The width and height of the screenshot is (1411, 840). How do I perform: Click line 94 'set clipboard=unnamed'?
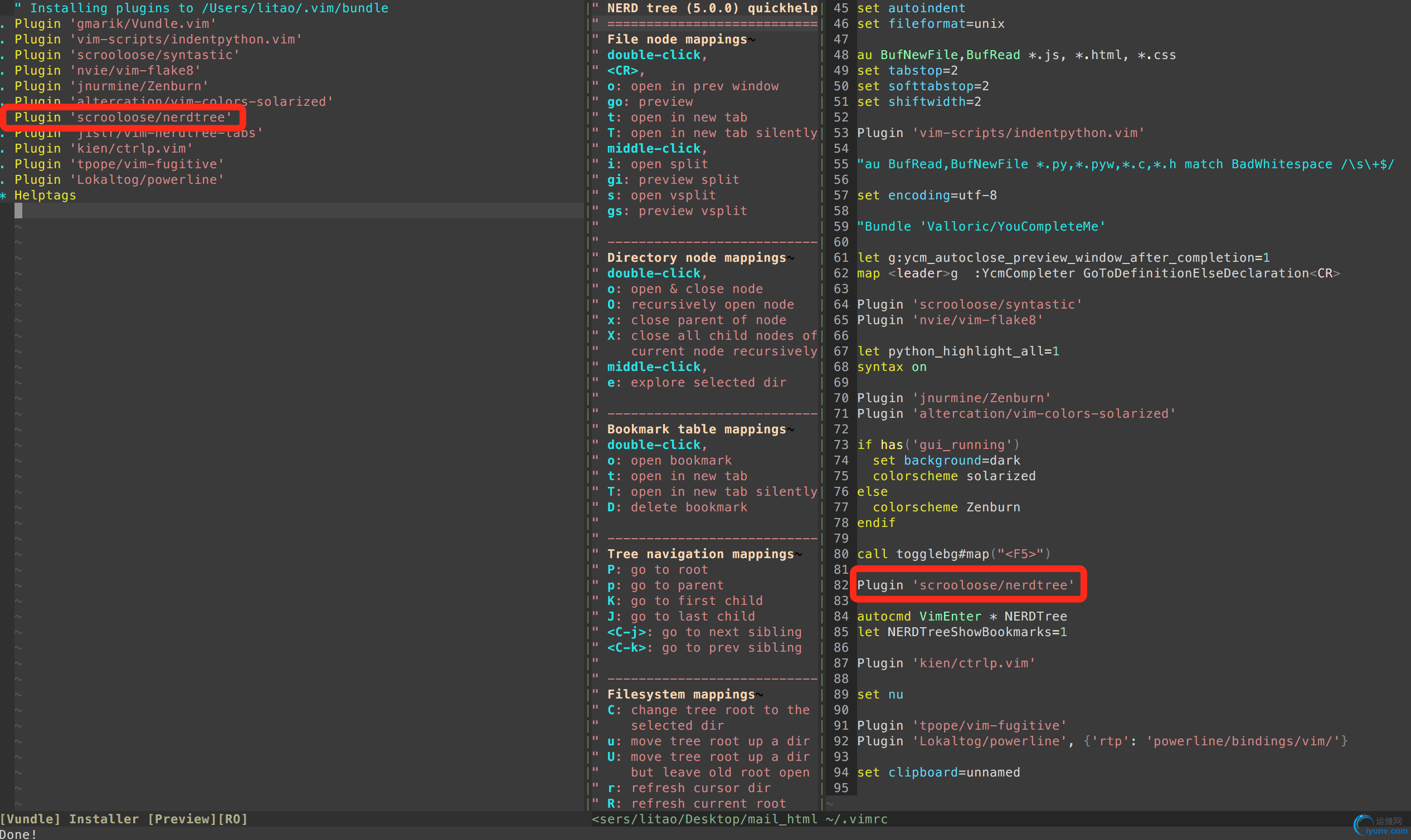(x=939, y=773)
